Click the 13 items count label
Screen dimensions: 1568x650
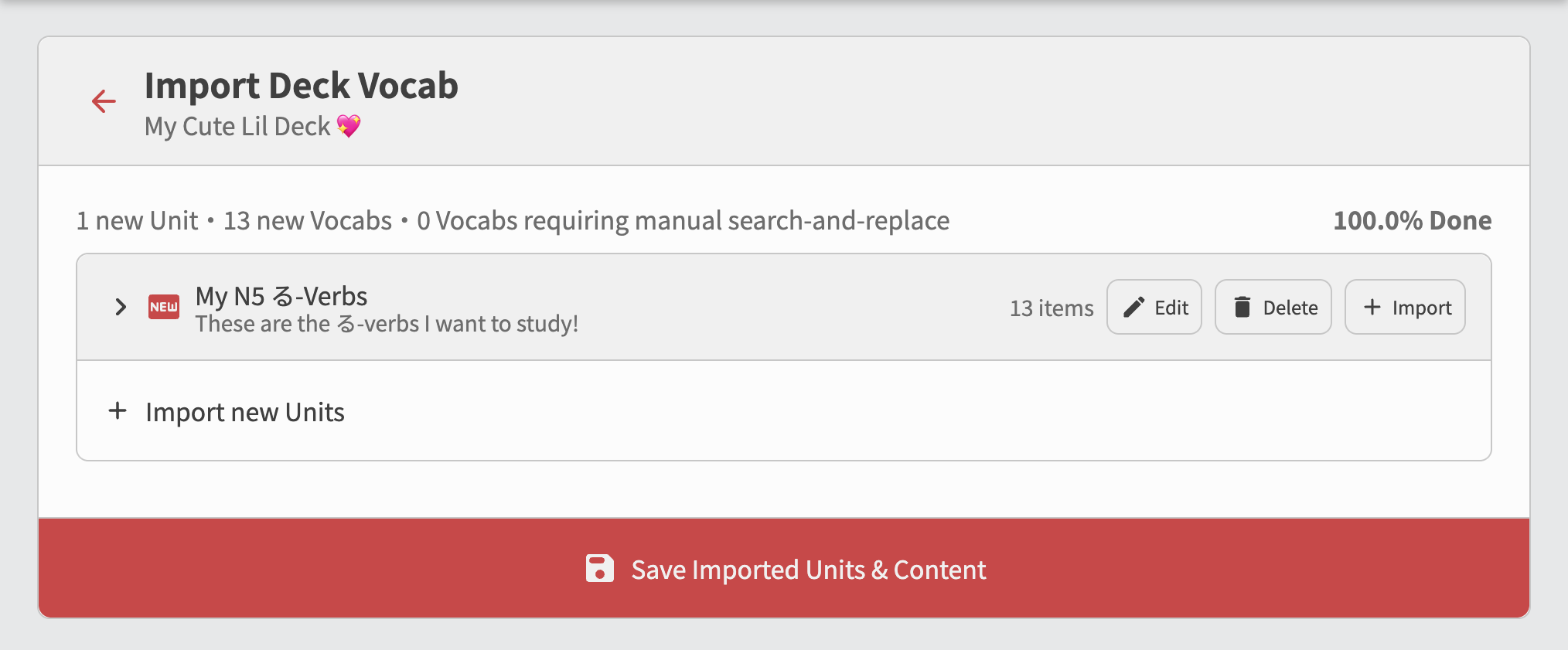pos(1052,308)
